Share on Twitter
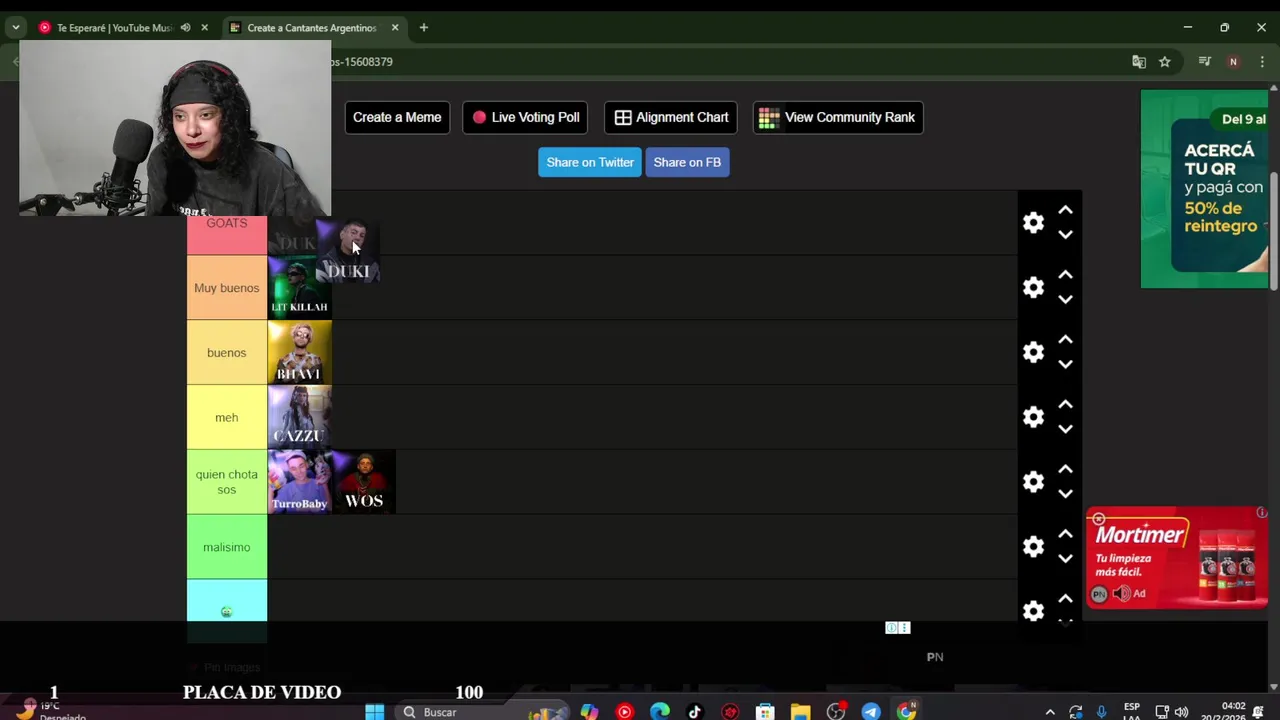This screenshot has width=1280, height=720. tap(590, 162)
